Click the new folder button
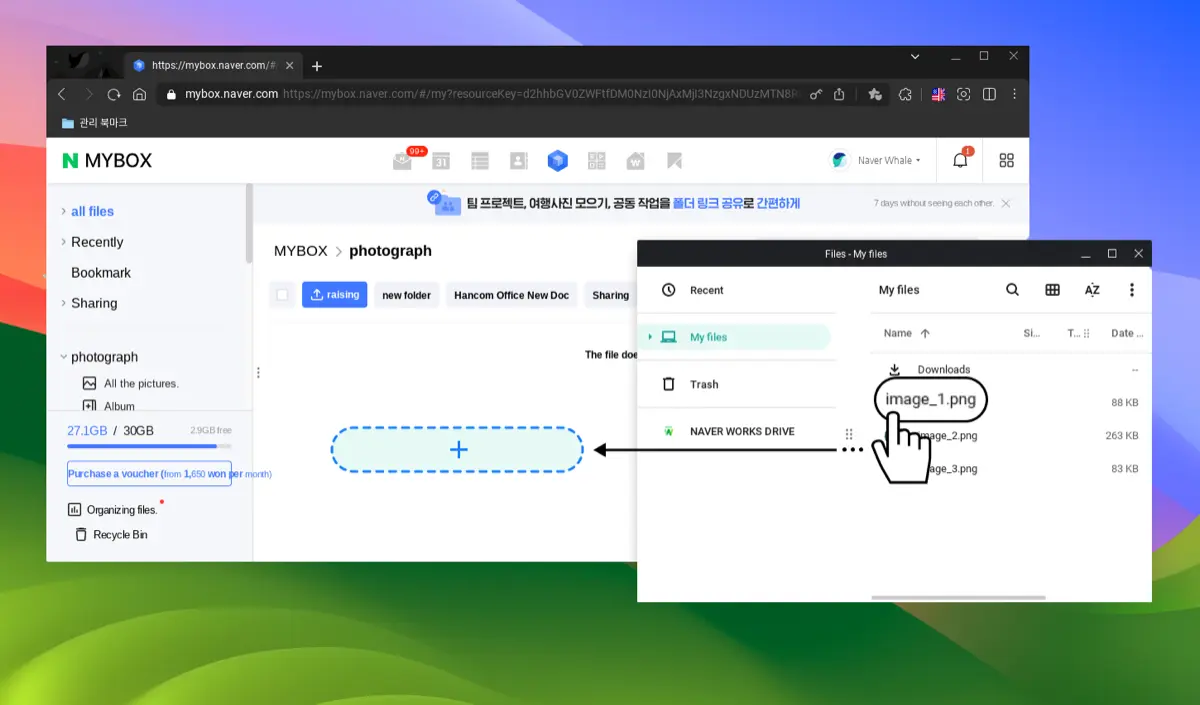The height and width of the screenshot is (705, 1200). pos(406,294)
